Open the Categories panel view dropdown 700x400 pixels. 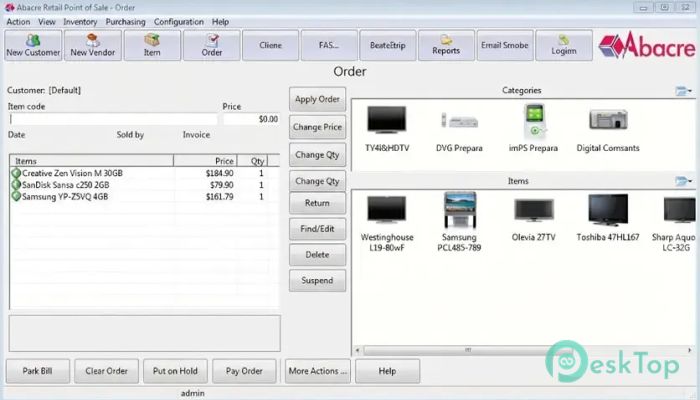point(684,91)
